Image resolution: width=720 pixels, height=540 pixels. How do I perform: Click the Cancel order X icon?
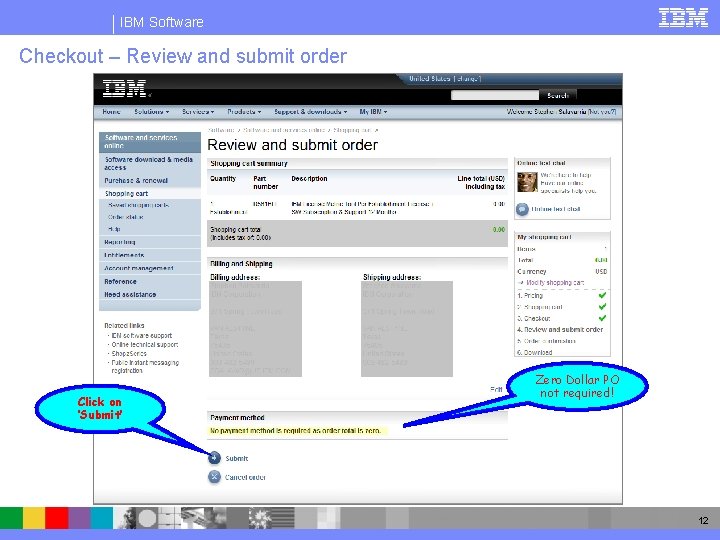[214, 477]
